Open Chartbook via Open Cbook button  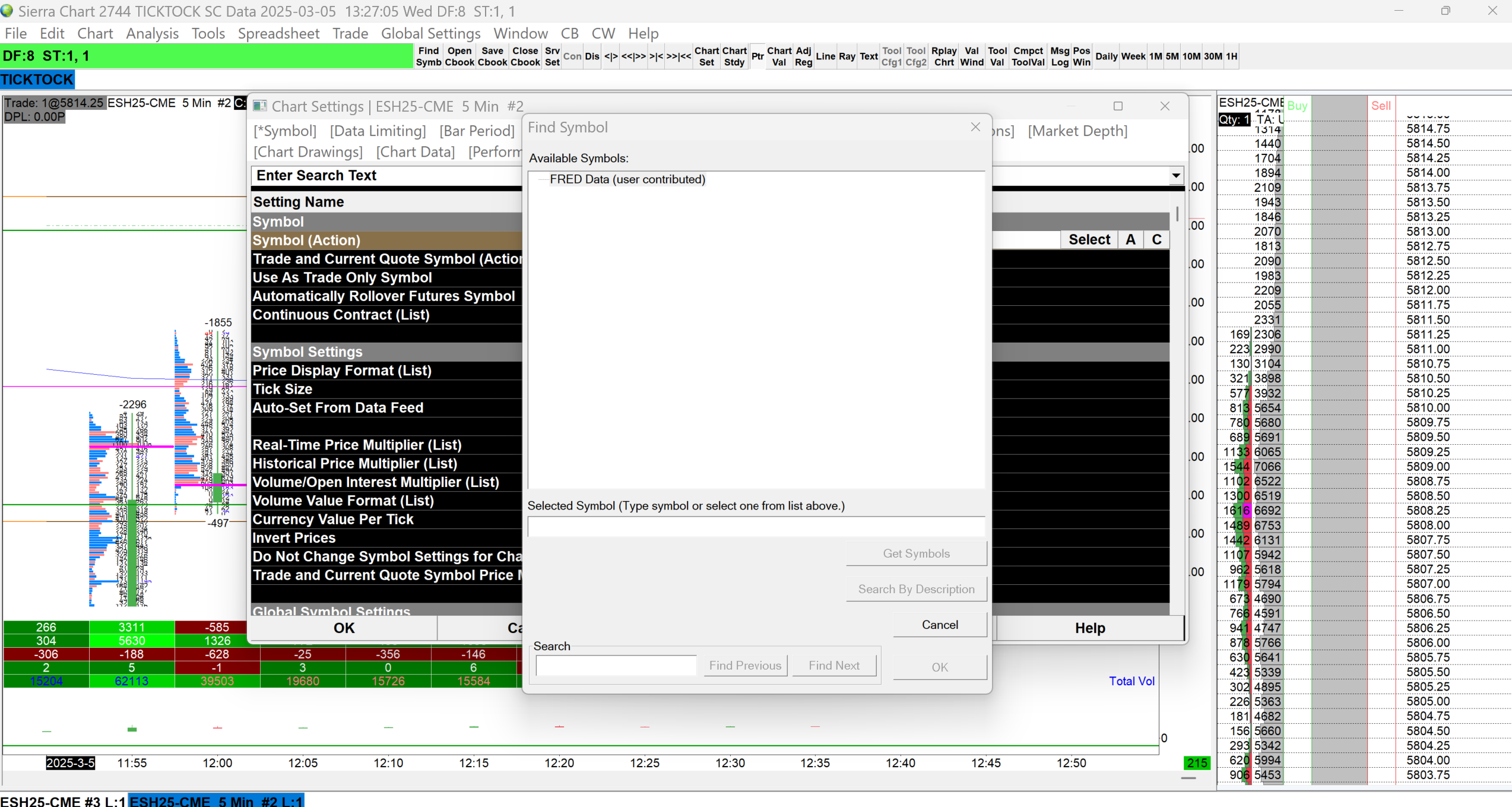(x=459, y=56)
